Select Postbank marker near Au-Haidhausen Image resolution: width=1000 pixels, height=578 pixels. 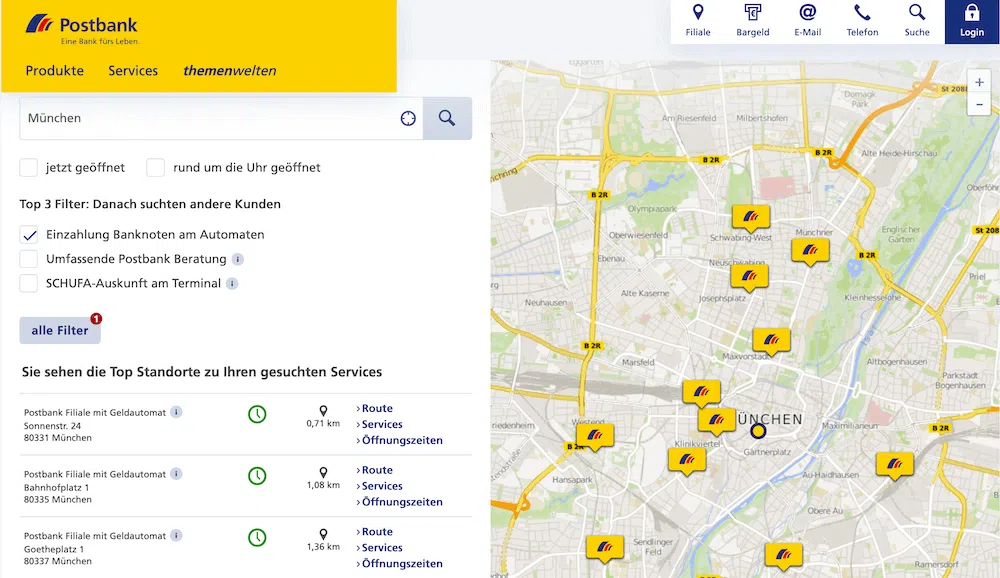tap(895, 465)
